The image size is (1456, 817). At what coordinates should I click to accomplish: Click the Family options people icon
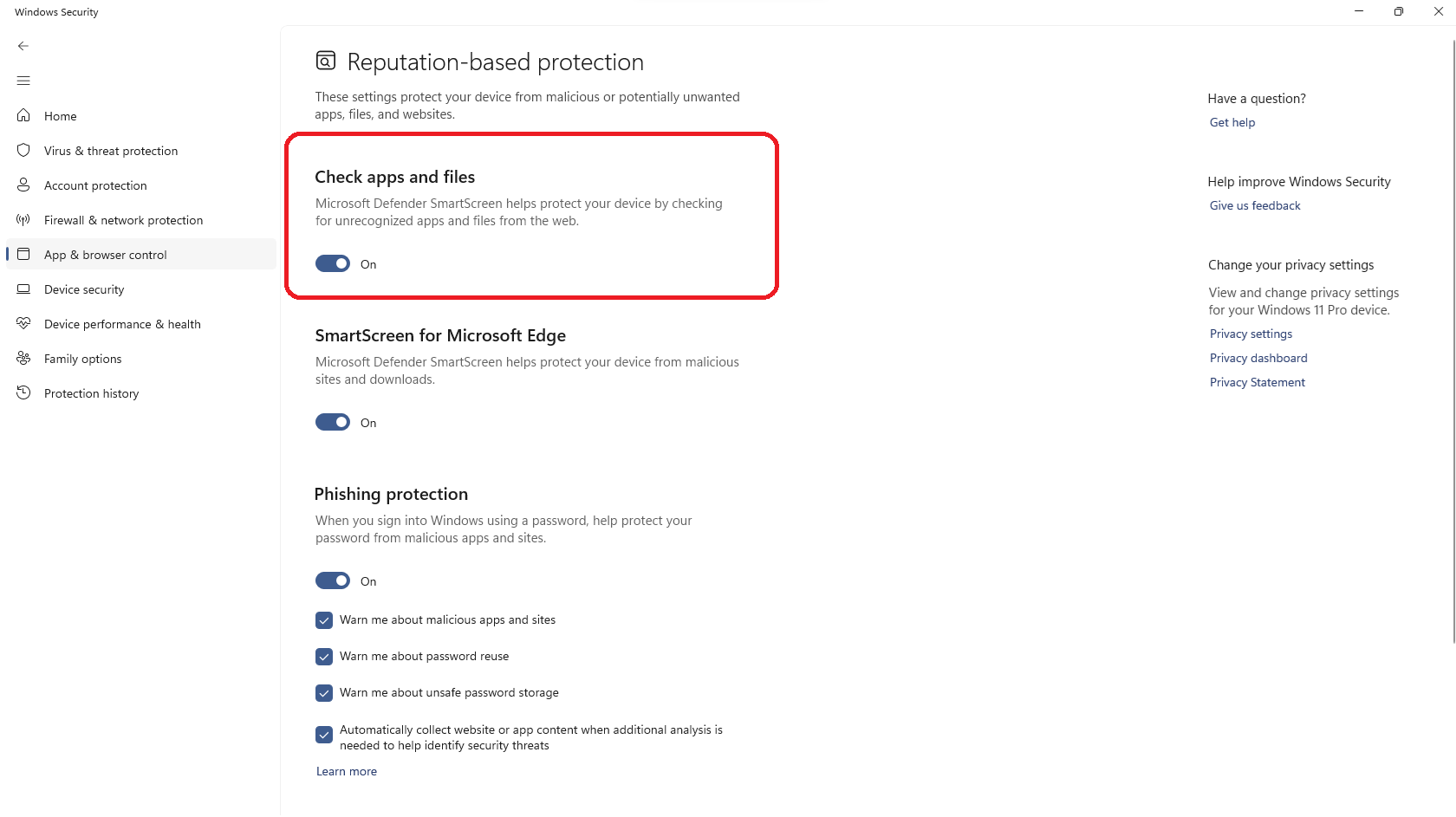[23, 358]
